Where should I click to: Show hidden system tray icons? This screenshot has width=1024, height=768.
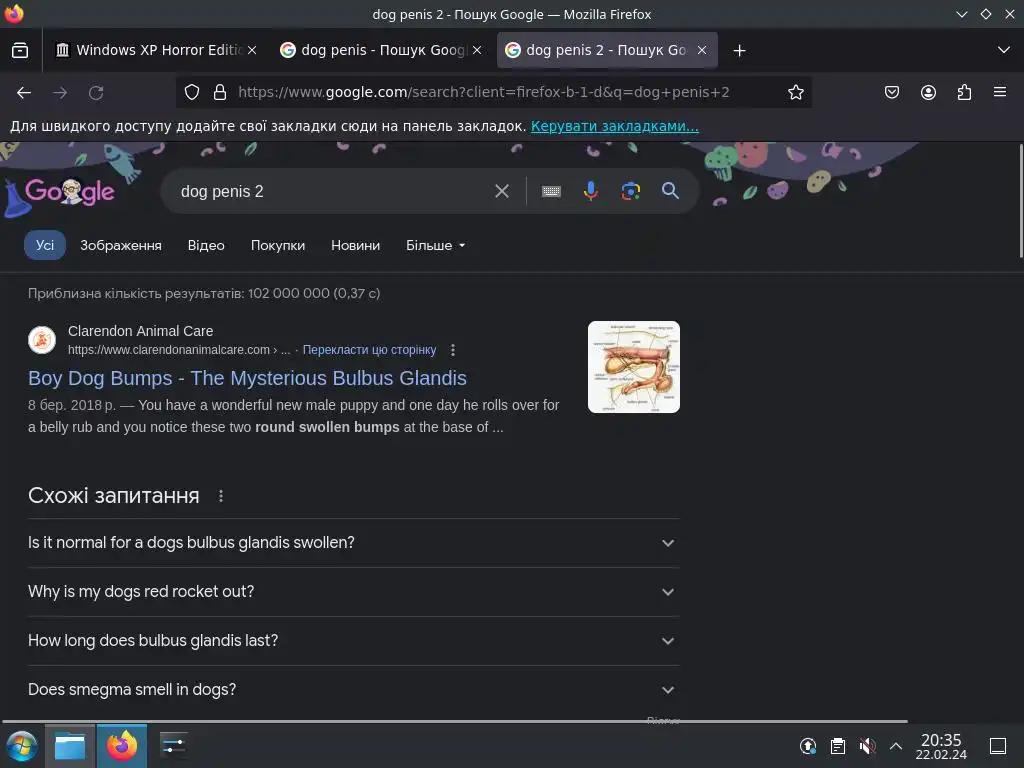896,746
